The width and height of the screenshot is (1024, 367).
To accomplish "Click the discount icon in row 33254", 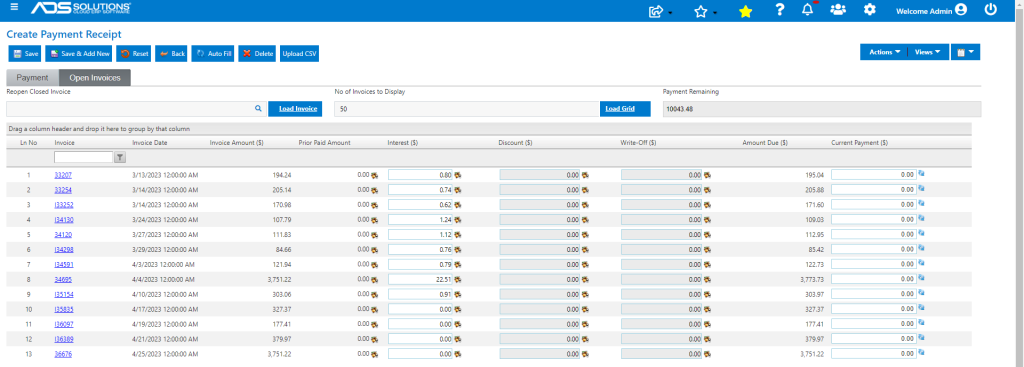I will [585, 190].
